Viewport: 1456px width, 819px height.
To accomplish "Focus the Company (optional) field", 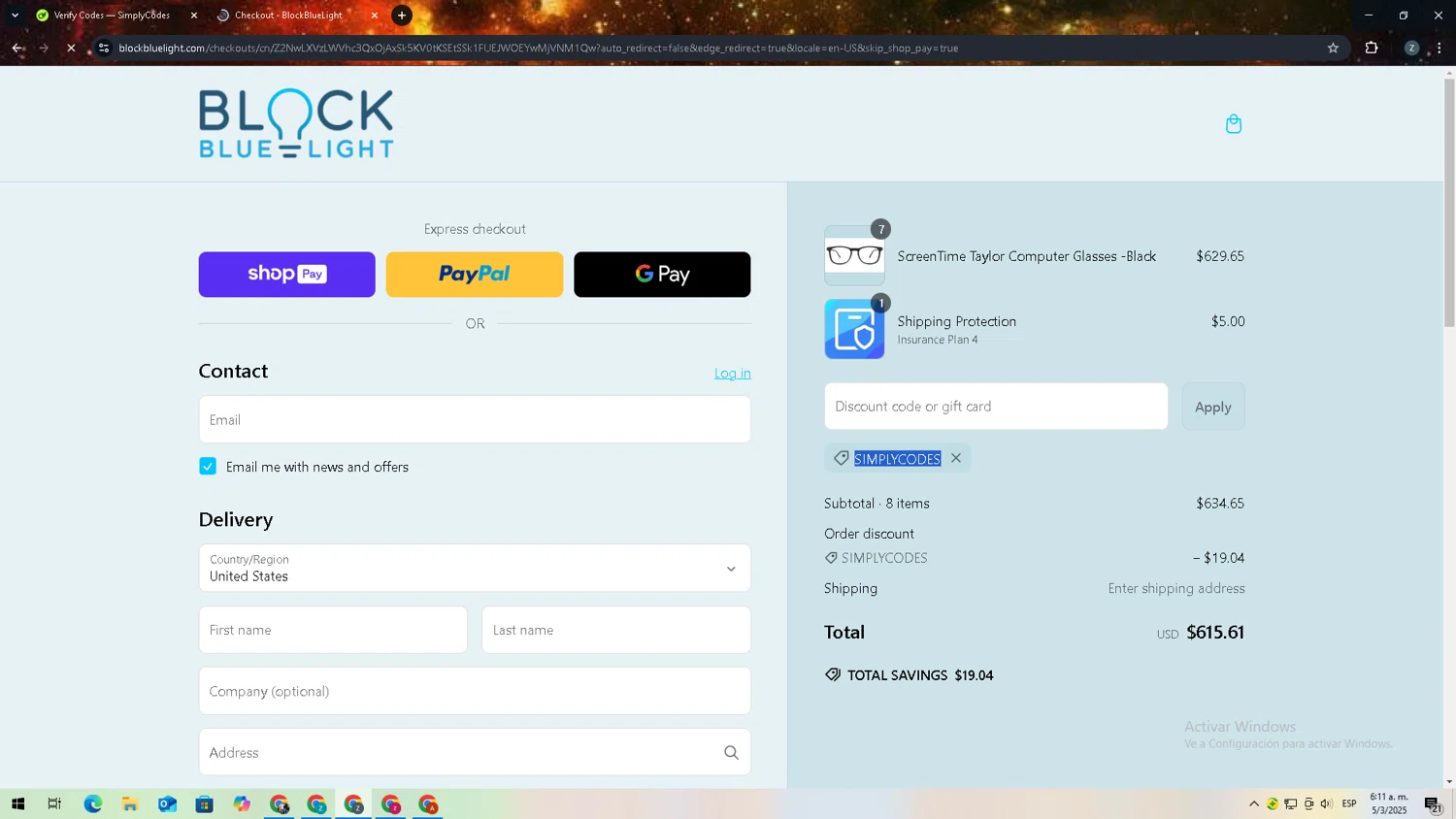I will point(475,691).
